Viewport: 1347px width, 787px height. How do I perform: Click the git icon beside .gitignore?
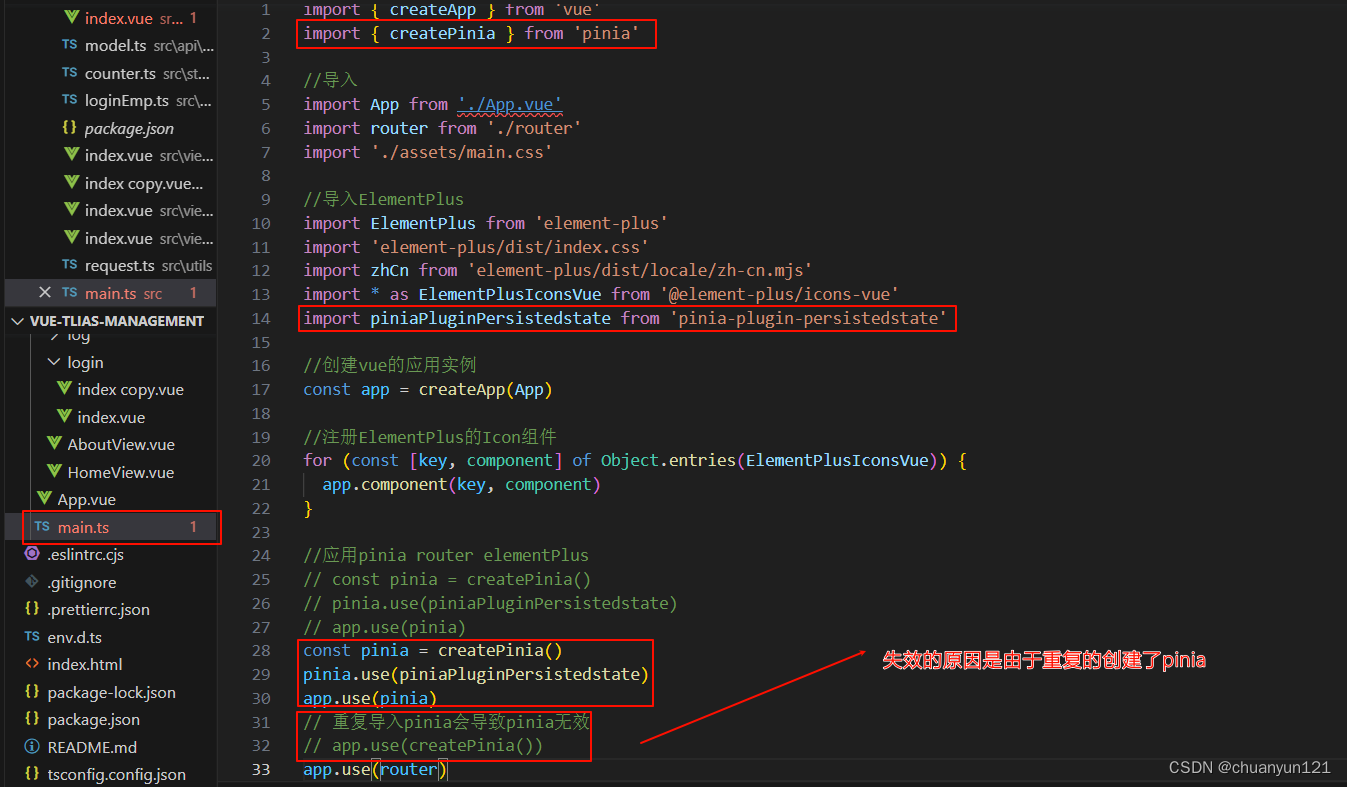31,581
